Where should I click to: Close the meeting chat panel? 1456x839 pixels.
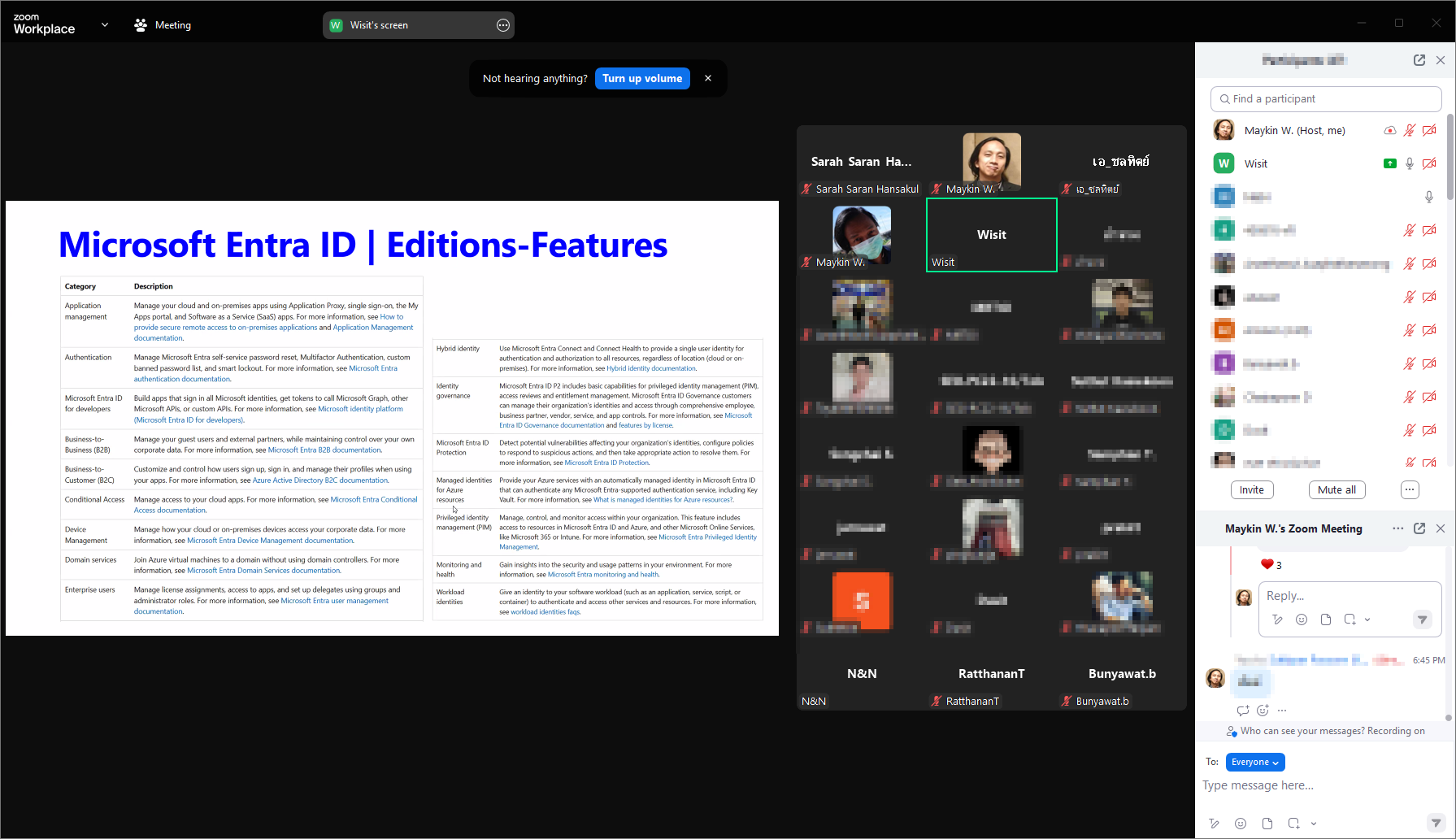(1441, 528)
